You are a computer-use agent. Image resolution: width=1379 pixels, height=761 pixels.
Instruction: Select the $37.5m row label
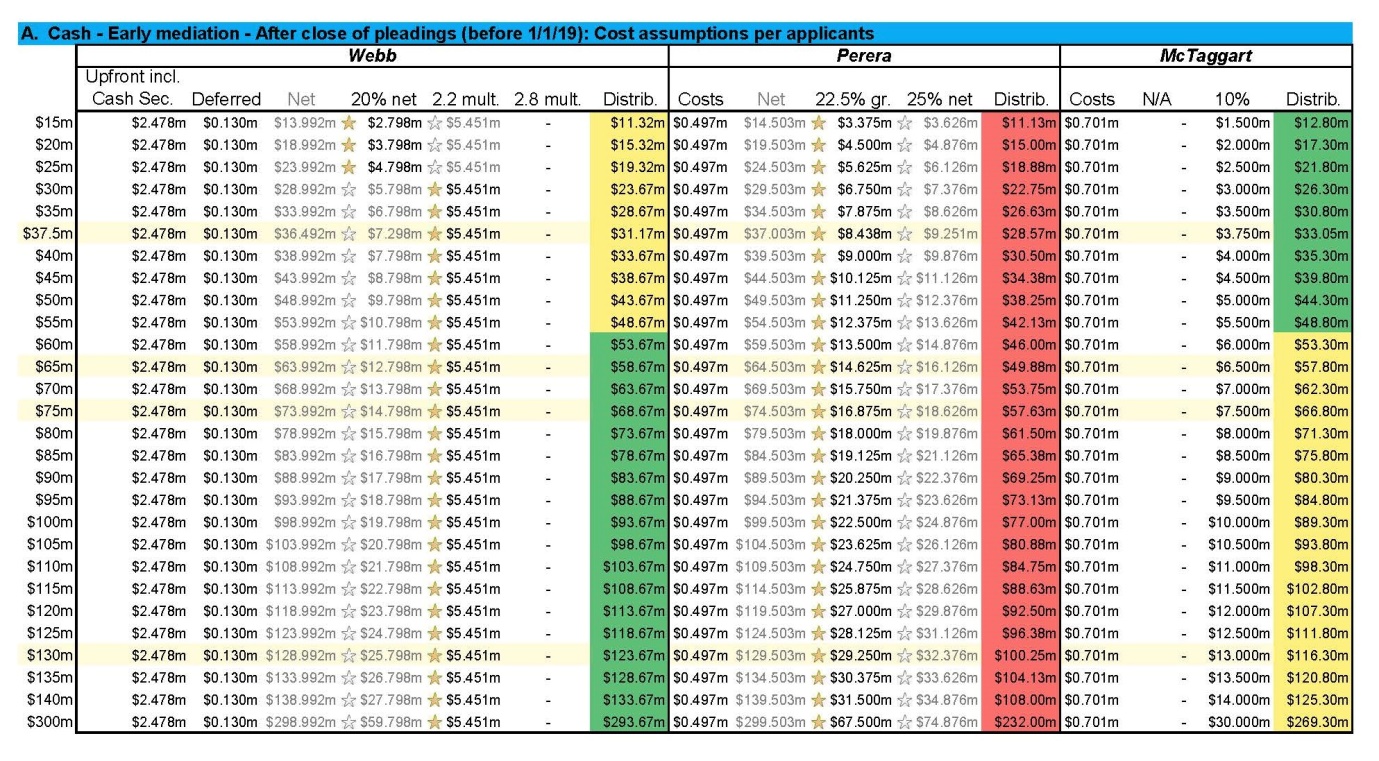point(47,233)
